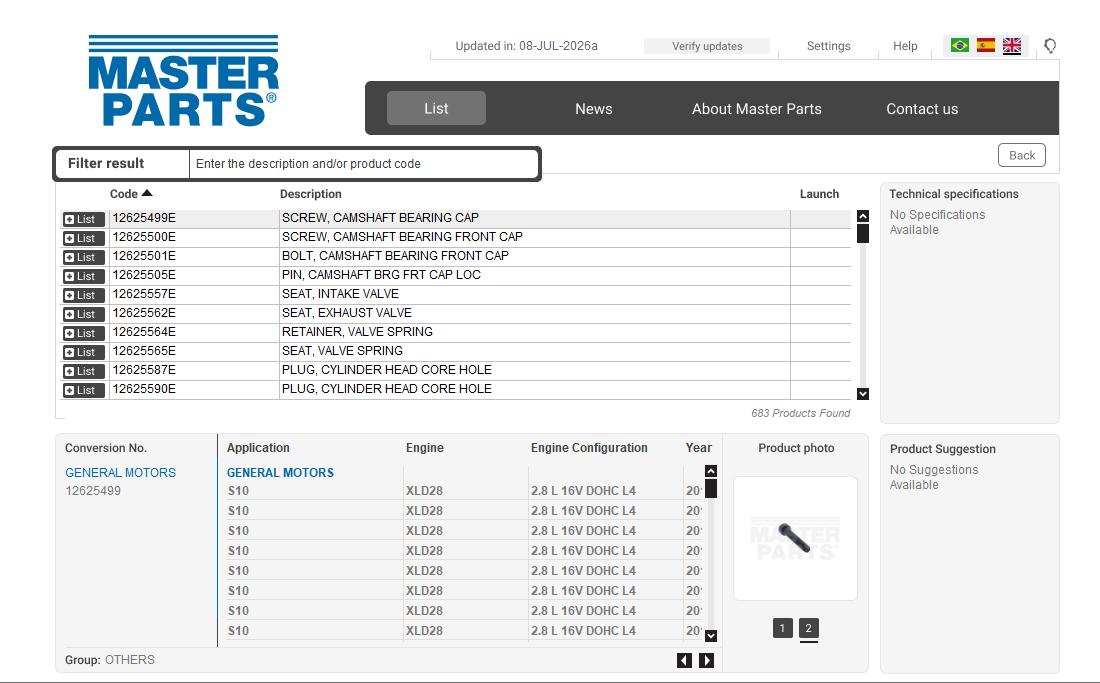Viewport: 1100px width, 683px height.
Task: Click the Back button
Action: pos(1021,155)
